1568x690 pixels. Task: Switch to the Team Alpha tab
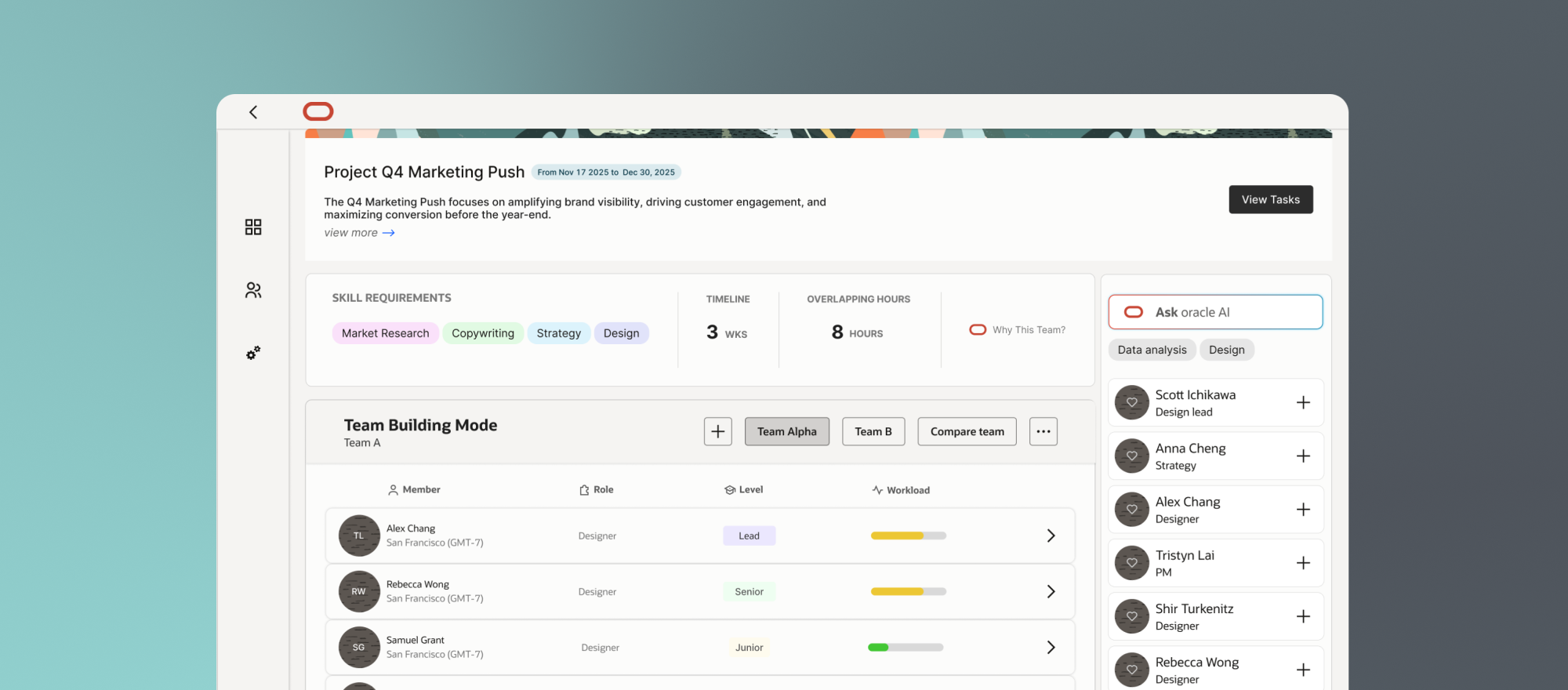pyautogui.click(x=787, y=431)
